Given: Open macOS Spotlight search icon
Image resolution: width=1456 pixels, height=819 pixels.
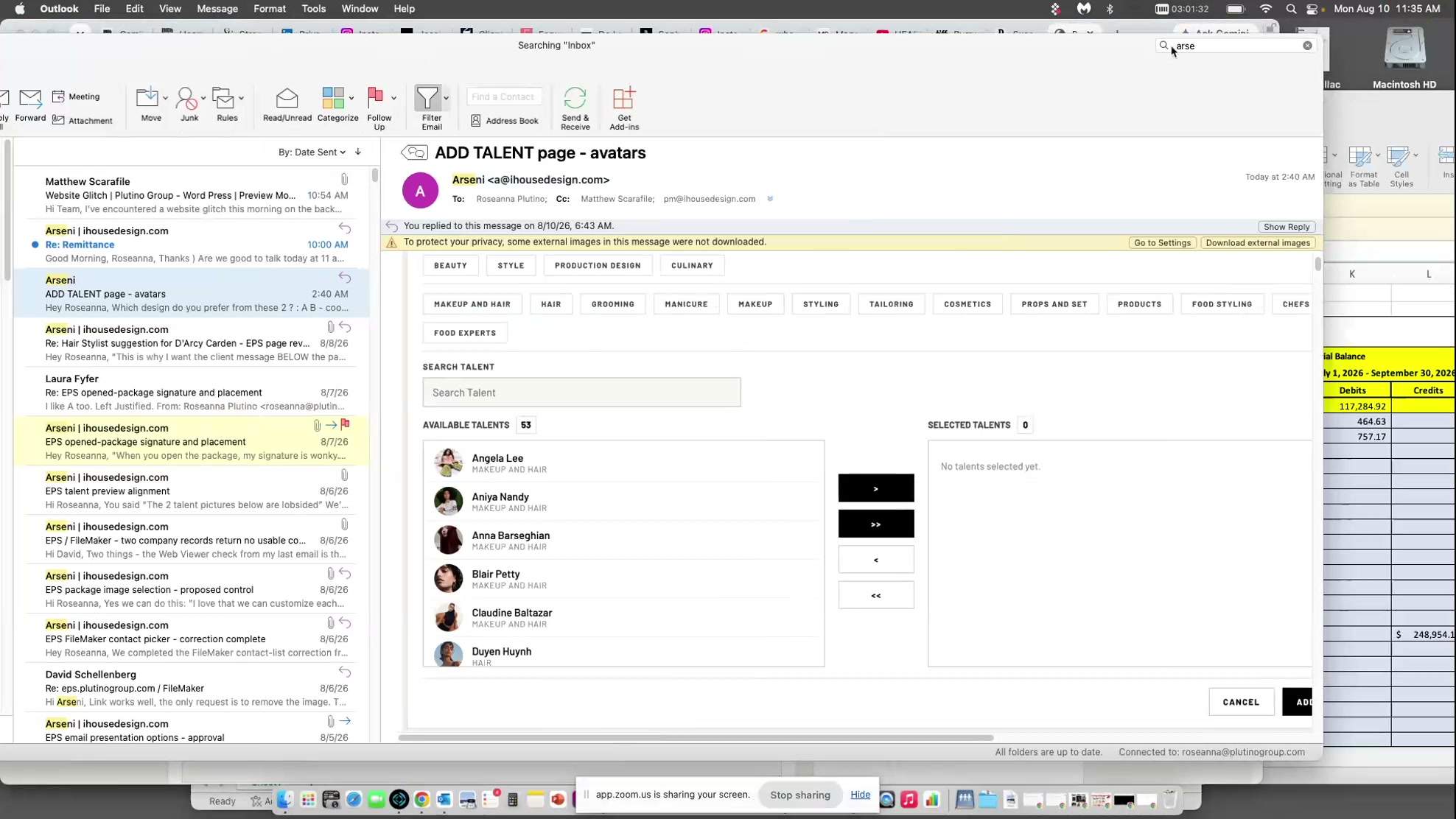Looking at the screenshot, I should point(1291,9).
